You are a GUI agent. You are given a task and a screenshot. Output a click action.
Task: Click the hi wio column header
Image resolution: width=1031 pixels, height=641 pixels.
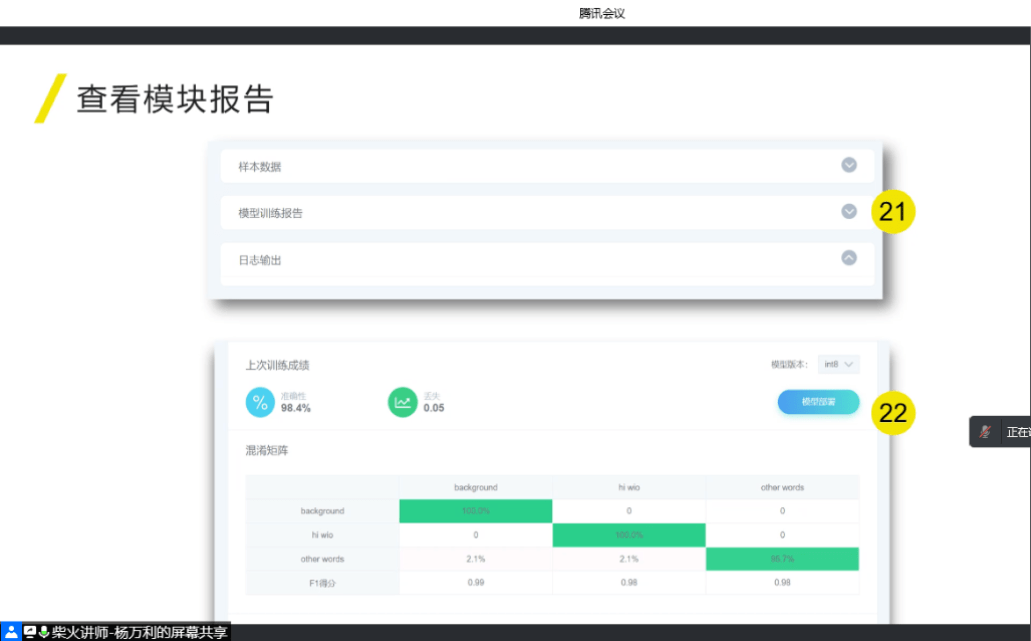coord(629,488)
